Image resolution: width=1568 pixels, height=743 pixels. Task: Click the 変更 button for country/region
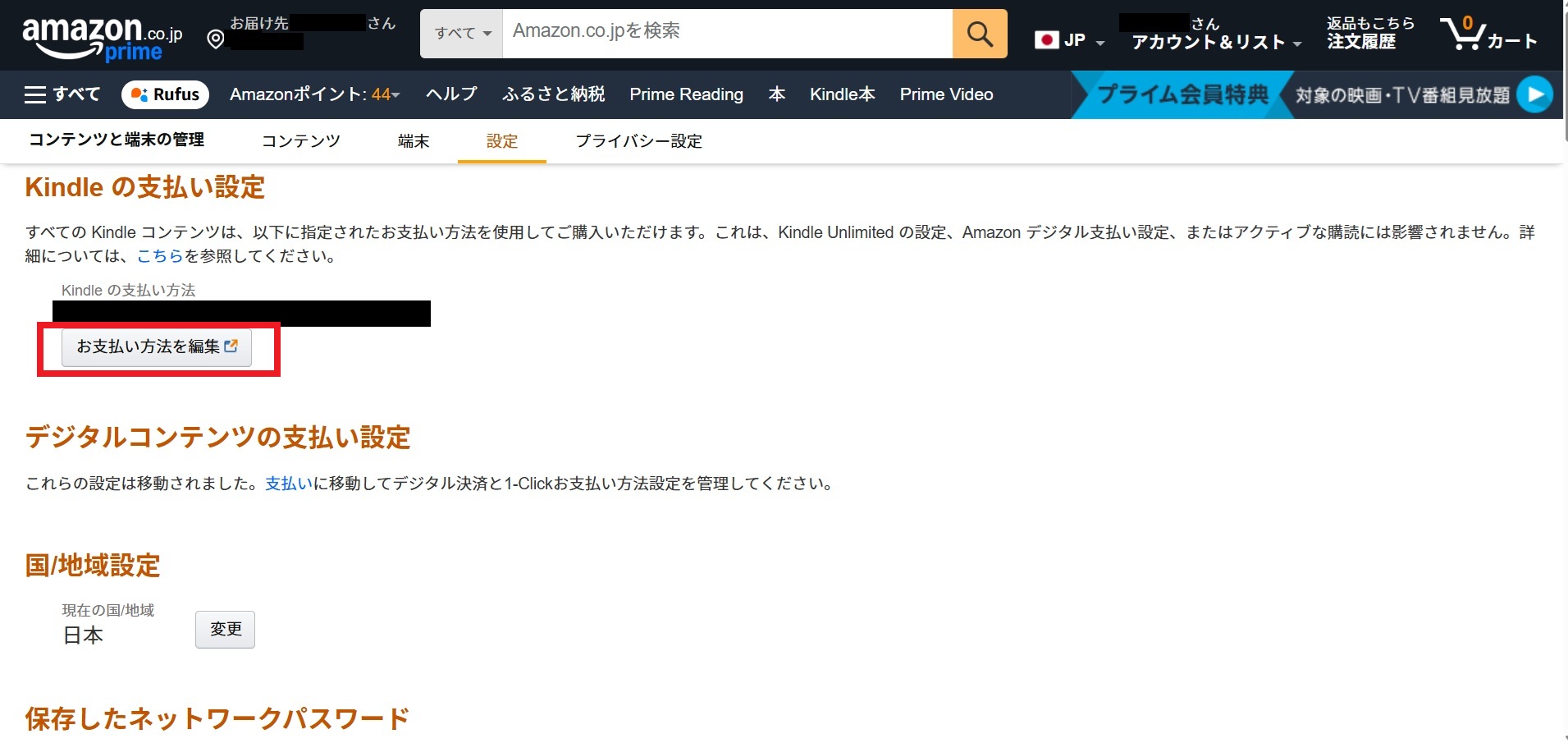(x=225, y=629)
